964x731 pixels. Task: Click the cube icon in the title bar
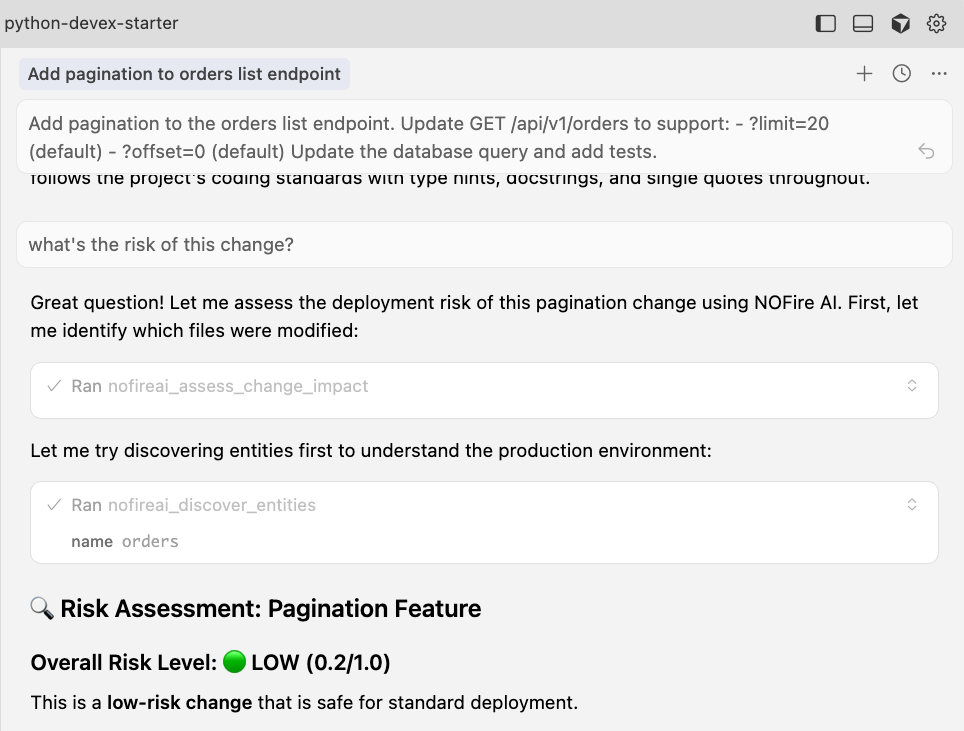tap(899, 22)
